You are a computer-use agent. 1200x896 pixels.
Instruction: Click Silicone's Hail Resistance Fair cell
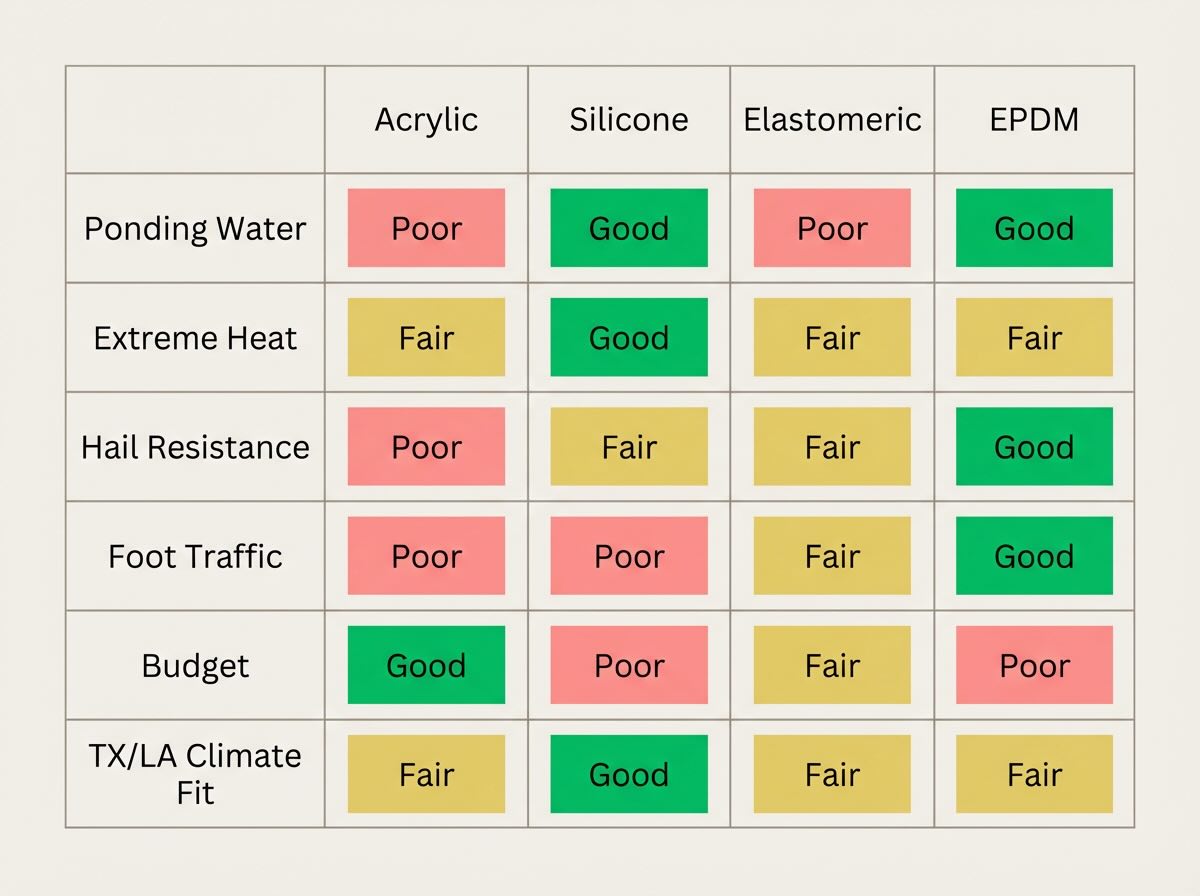[629, 447]
